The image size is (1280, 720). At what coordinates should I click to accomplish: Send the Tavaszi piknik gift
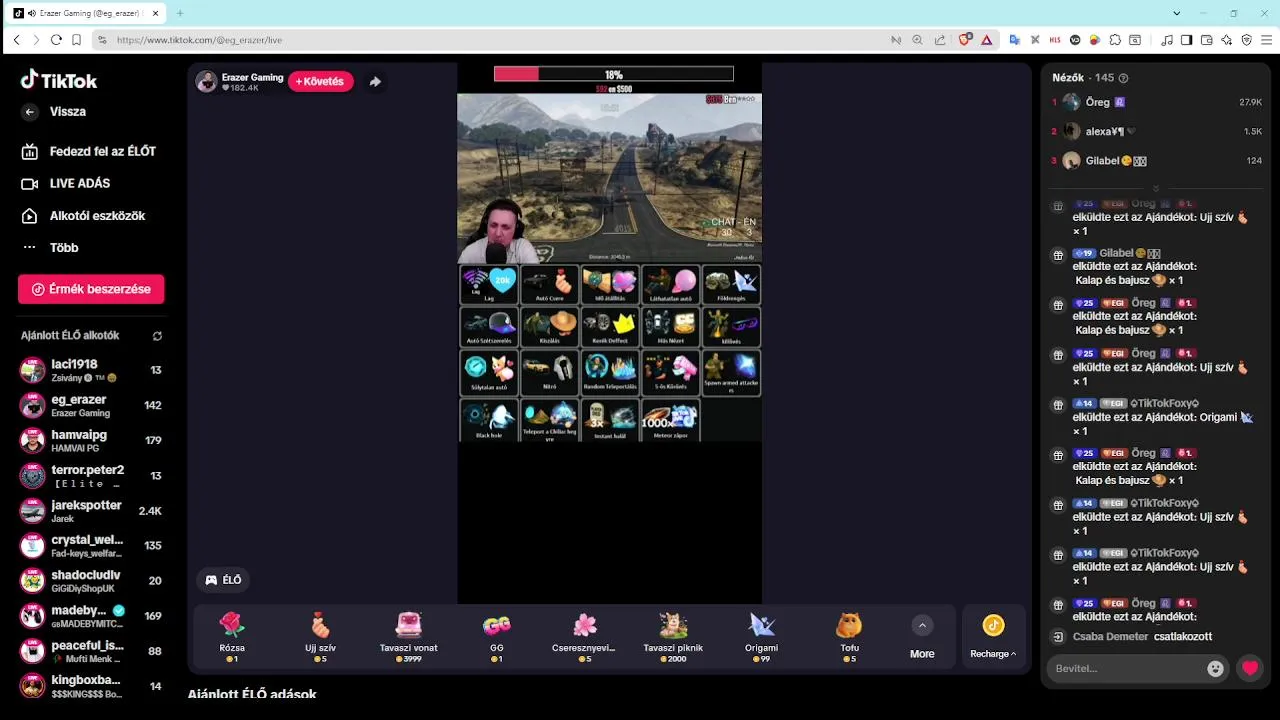673,637
